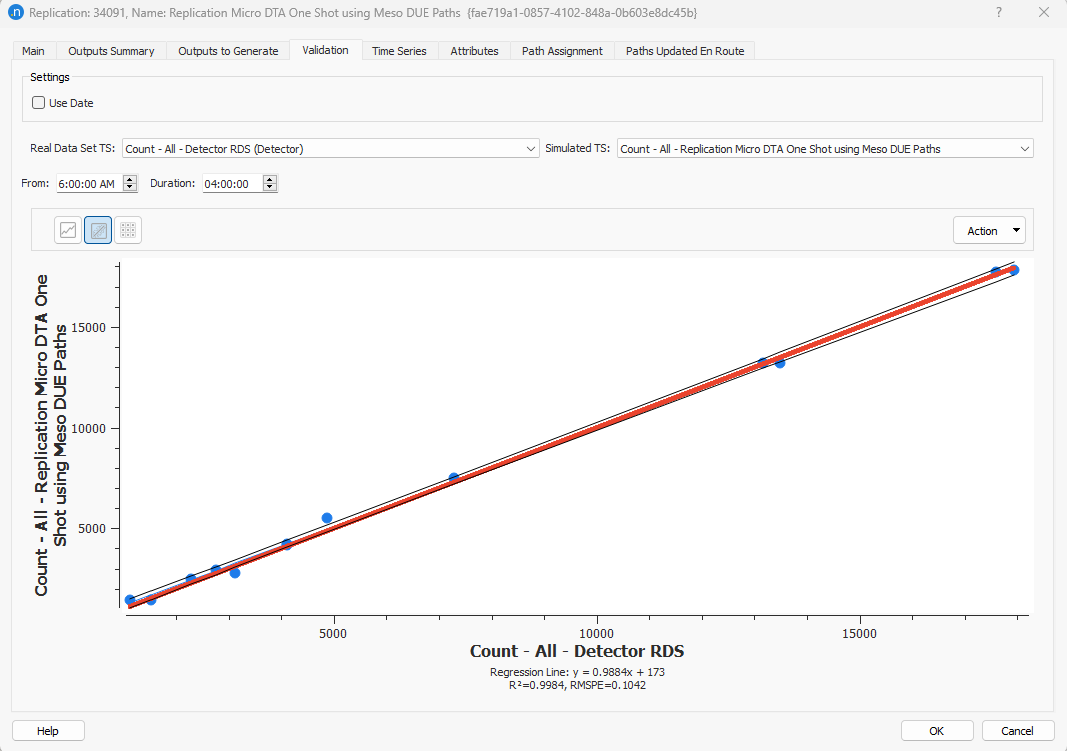Viewport: 1067px width, 751px height.
Task: Switch to the grid data view icon
Action: pos(128,229)
